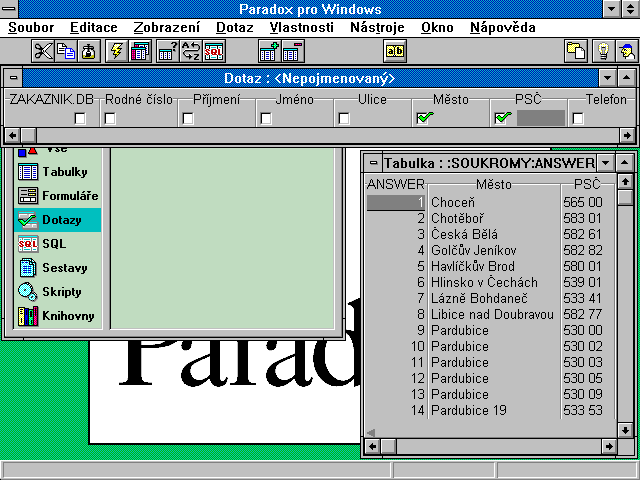Click the query window horizontal scroll thumb
Image resolution: width=640 pixels, height=480 pixels.
28,135
